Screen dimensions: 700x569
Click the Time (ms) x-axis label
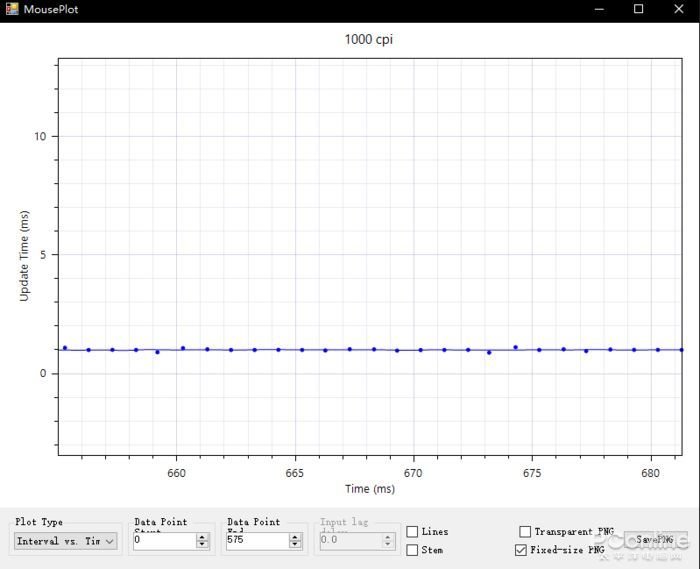click(x=370, y=489)
